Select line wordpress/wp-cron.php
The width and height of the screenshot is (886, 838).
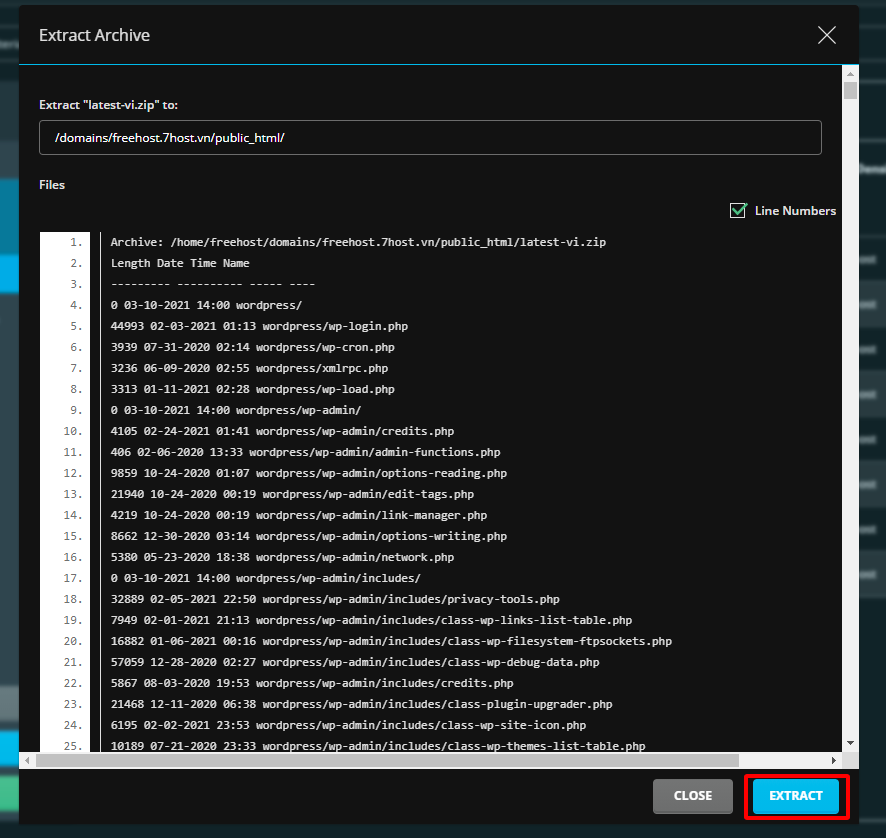(x=253, y=347)
